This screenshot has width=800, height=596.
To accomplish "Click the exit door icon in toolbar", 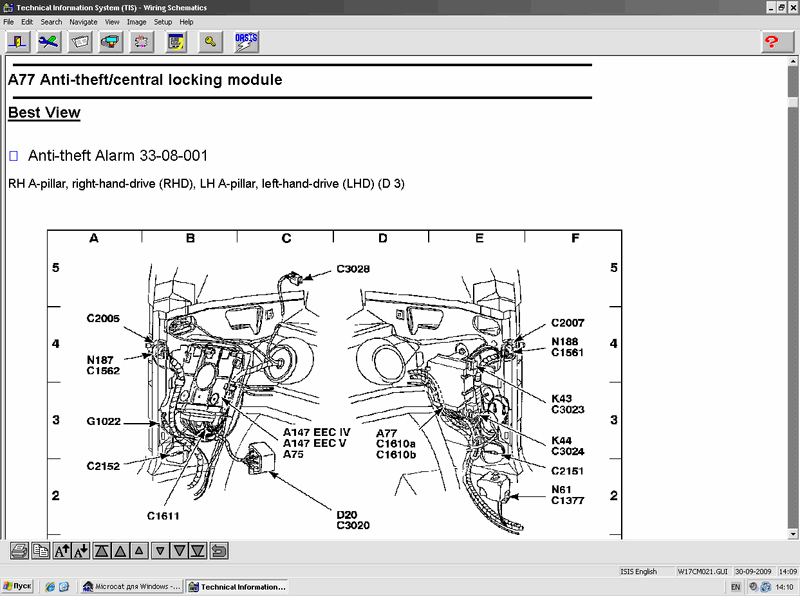I will pos(18,41).
